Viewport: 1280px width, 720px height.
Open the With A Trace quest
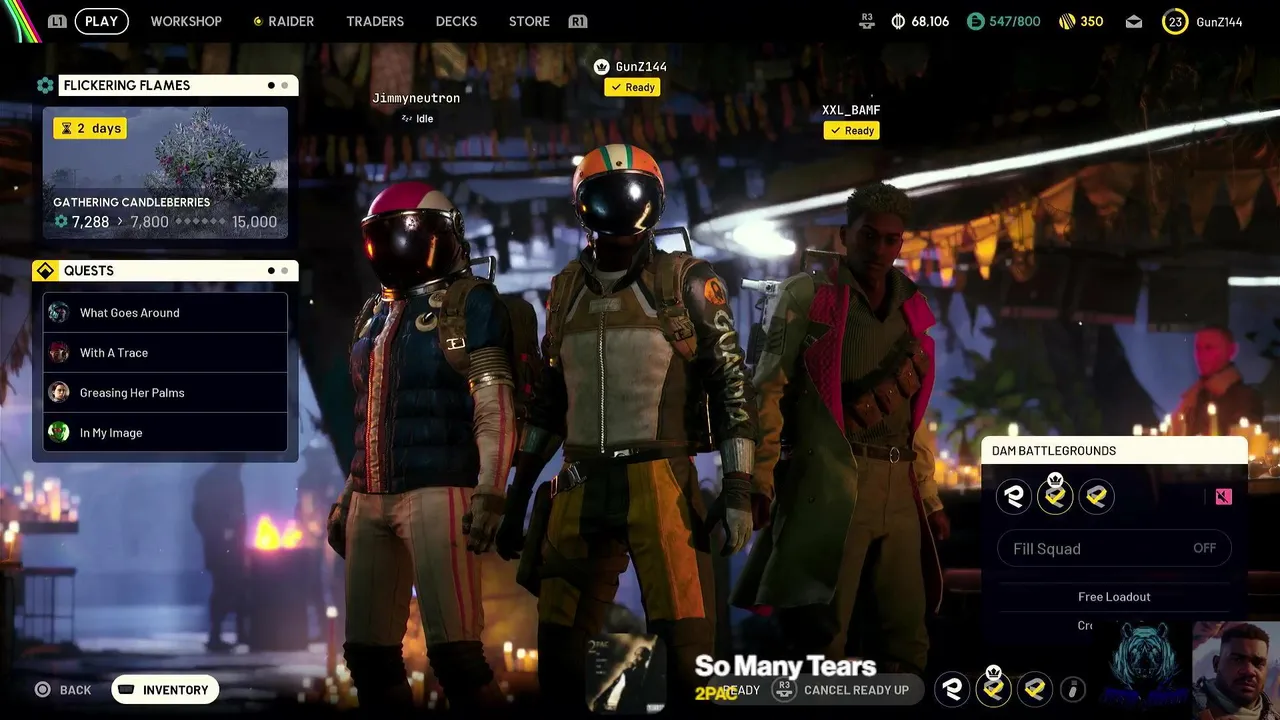coord(165,353)
